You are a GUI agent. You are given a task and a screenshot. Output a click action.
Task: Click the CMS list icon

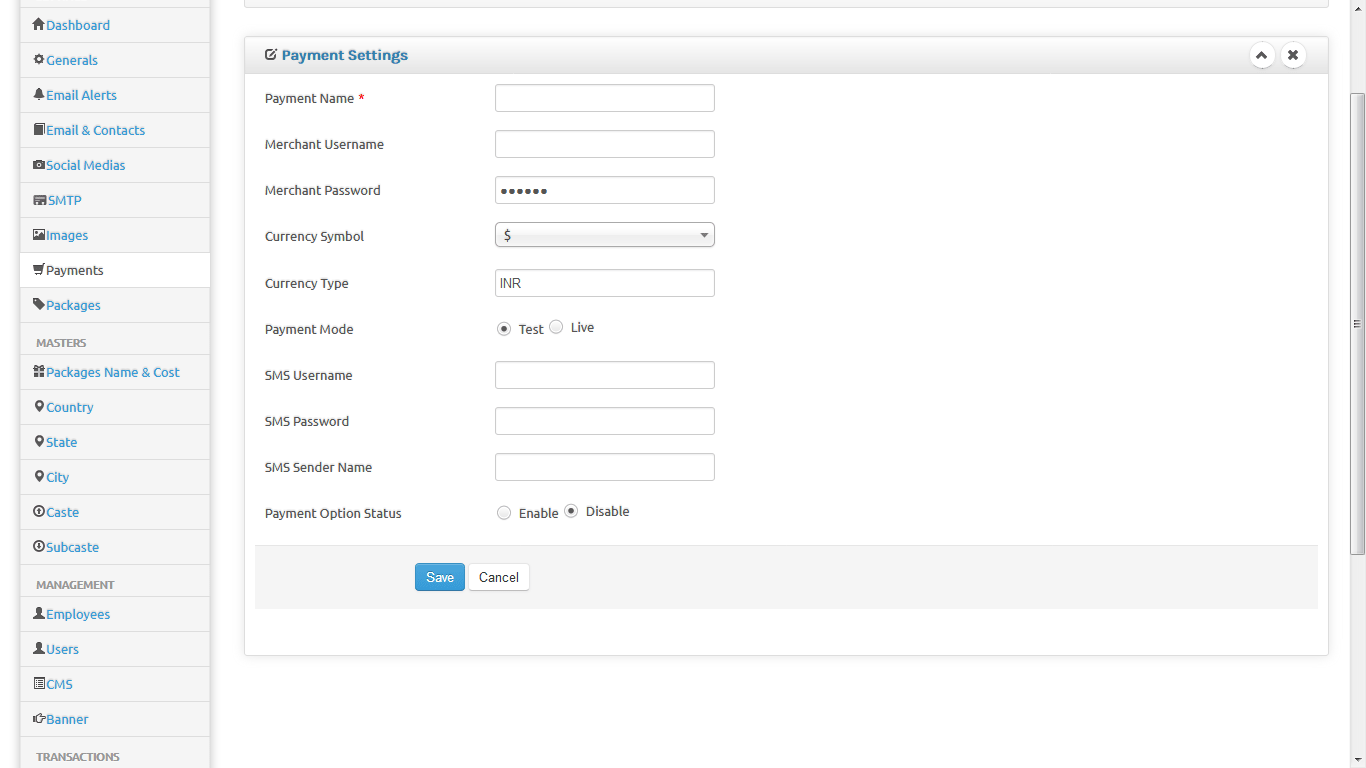(39, 683)
